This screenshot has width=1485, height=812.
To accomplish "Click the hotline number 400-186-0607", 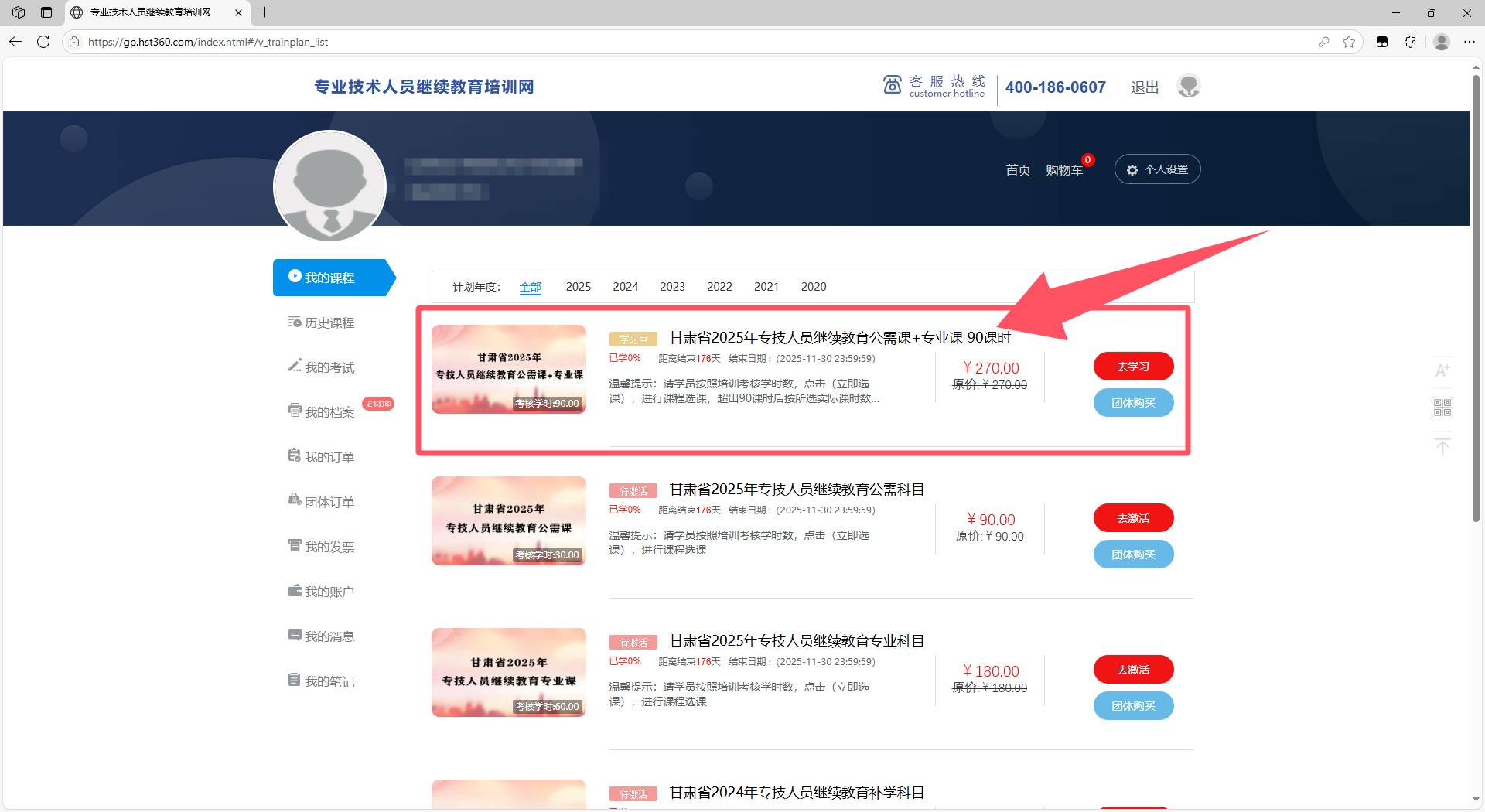I will 1056,87.
